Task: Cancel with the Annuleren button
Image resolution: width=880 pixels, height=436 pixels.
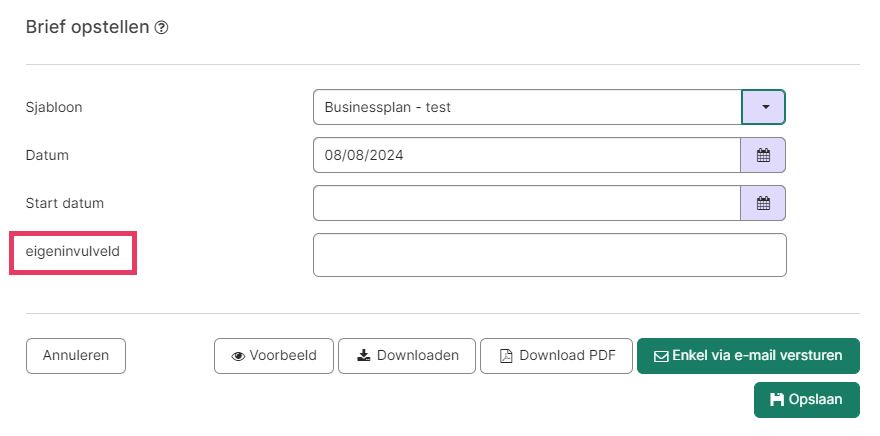Action: point(76,356)
